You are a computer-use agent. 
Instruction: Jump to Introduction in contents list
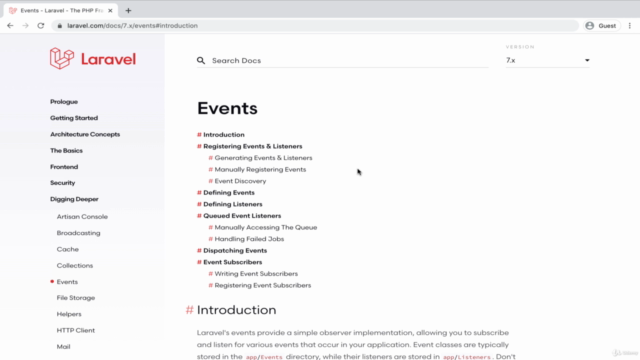[x=224, y=135]
